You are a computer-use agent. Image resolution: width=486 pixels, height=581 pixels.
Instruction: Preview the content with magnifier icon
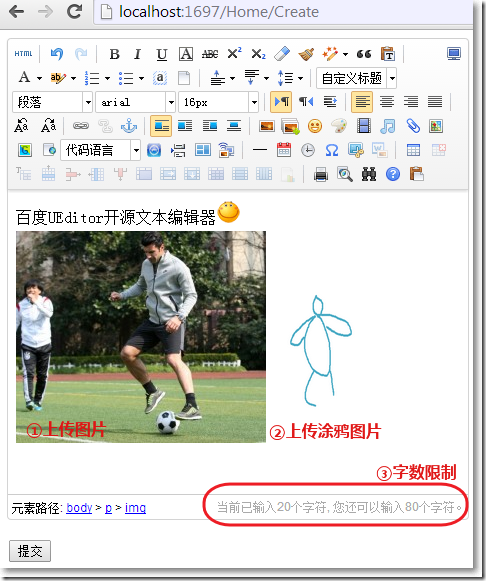point(345,174)
